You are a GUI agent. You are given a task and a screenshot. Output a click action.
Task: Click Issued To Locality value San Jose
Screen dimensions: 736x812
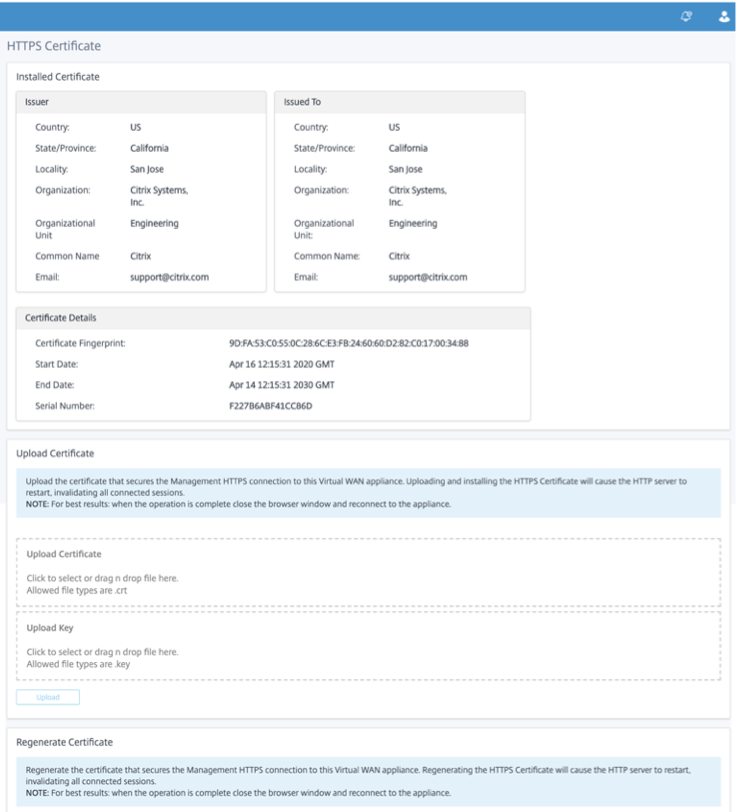[405, 169]
